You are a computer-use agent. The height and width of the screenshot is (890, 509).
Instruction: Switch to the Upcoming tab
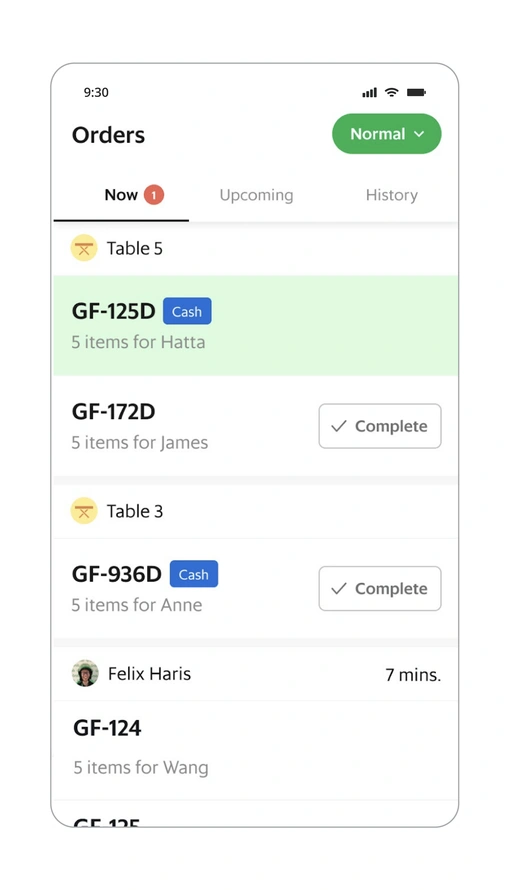[x=256, y=195]
